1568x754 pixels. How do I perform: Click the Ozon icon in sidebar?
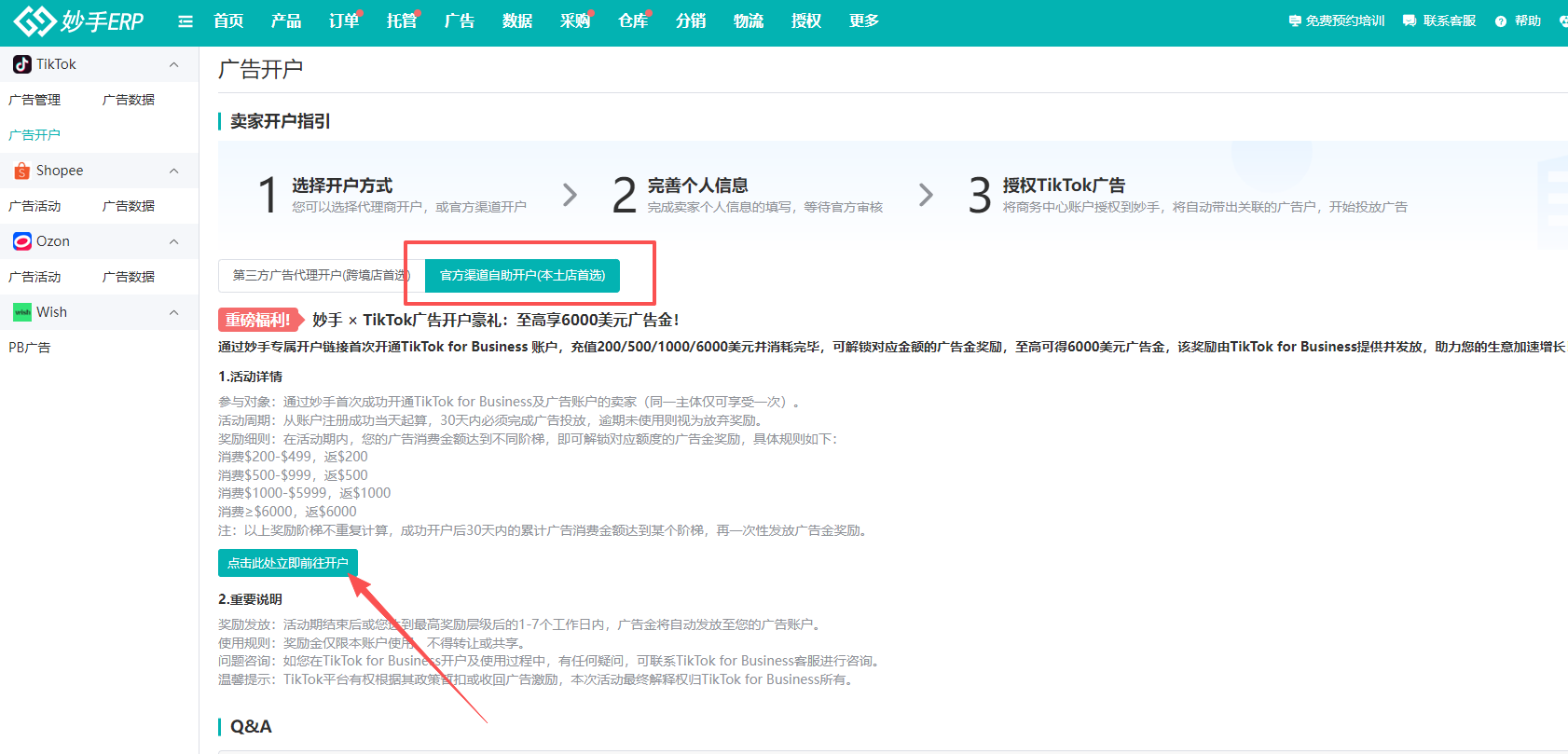point(22,241)
